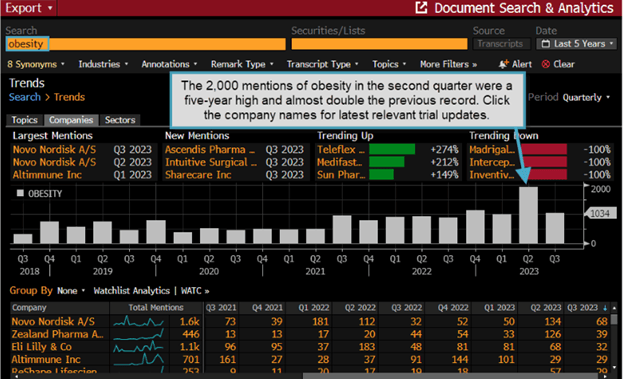Click the Alert bell icon
624x379 pixels.
tap(503, 64)
